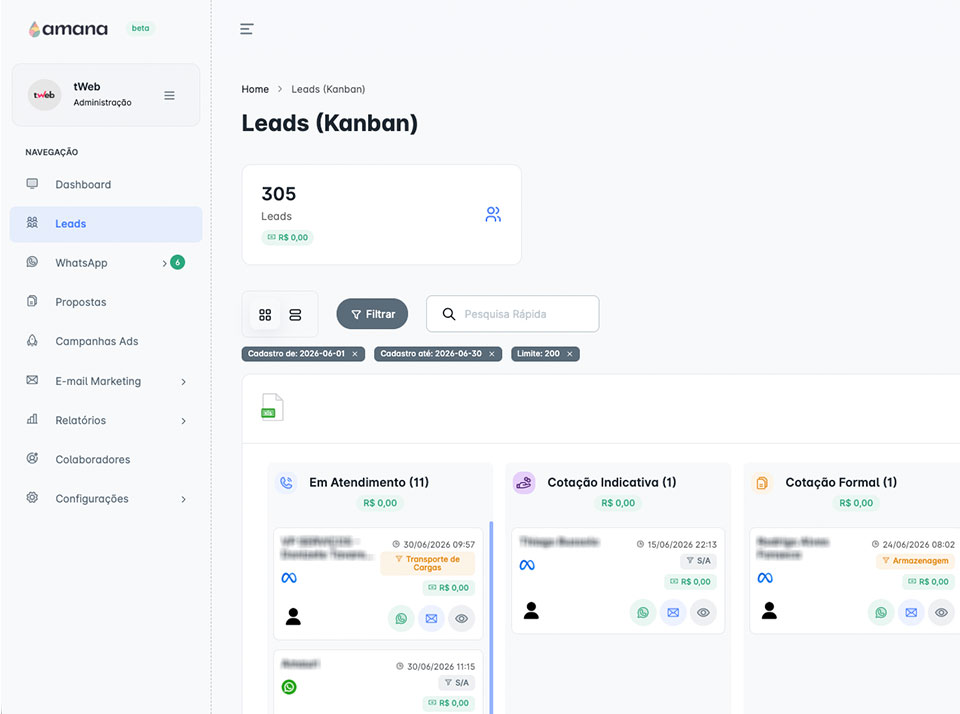The image size is (960, 714).
Task: Click the Campanhas Ads rocket icon
Action: tap(32, 340)
